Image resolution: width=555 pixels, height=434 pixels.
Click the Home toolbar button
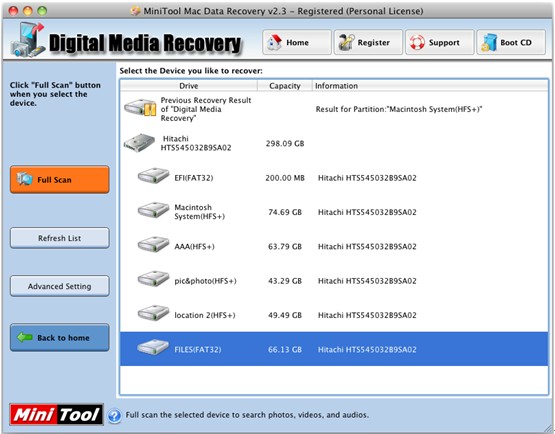(x=297, y=42)
